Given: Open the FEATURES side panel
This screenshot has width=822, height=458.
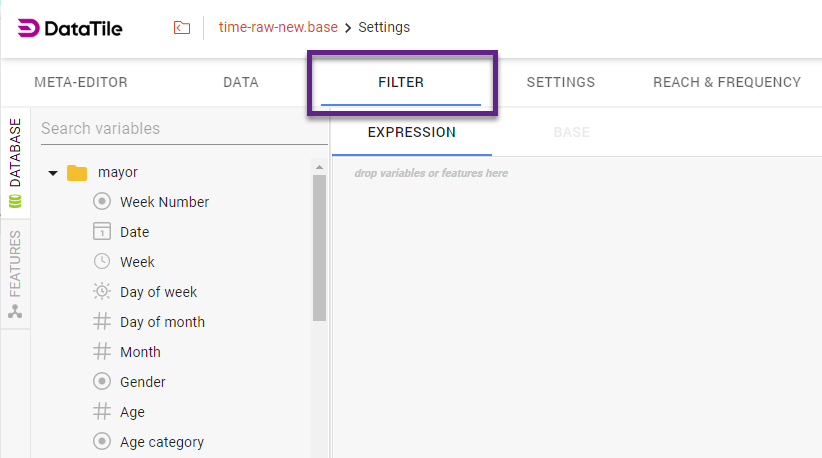Looking at the screenshot, I should click(x=15, y=274).
